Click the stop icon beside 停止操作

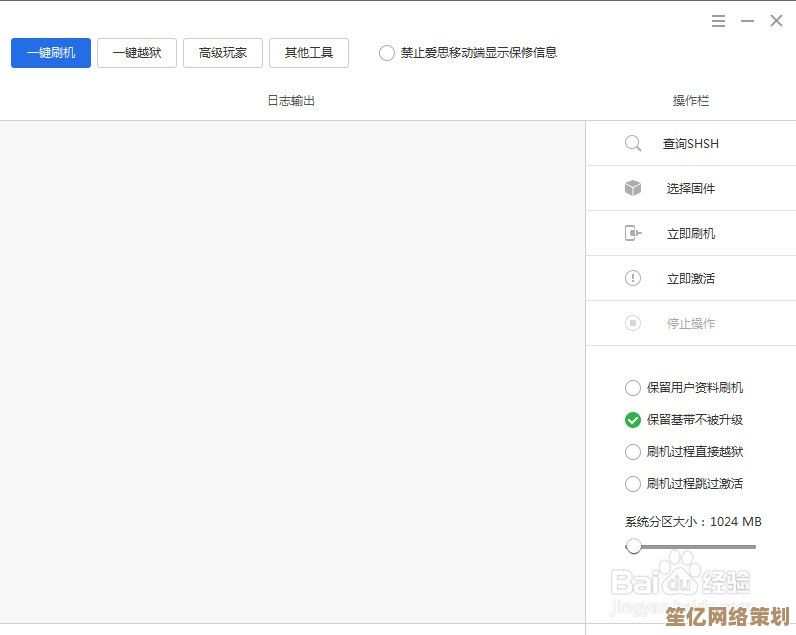[x=632, y=323]
